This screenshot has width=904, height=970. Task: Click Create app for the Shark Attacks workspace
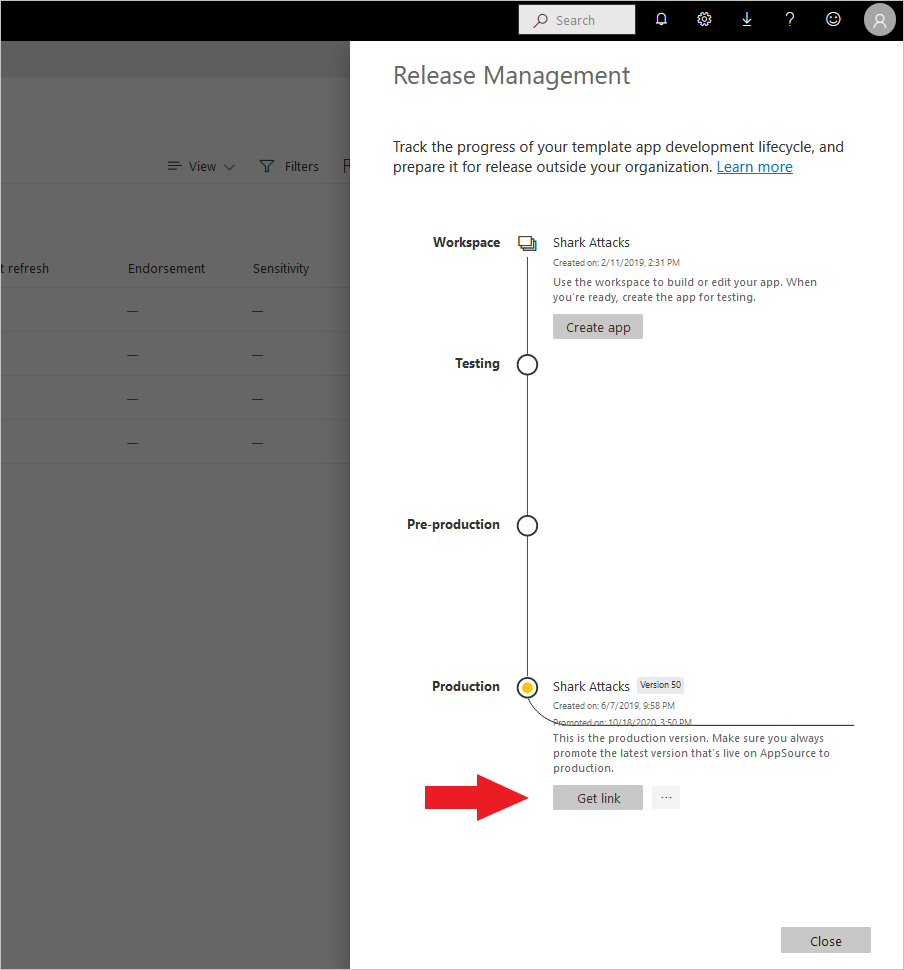pyautogui.click(x=597, y=326)
